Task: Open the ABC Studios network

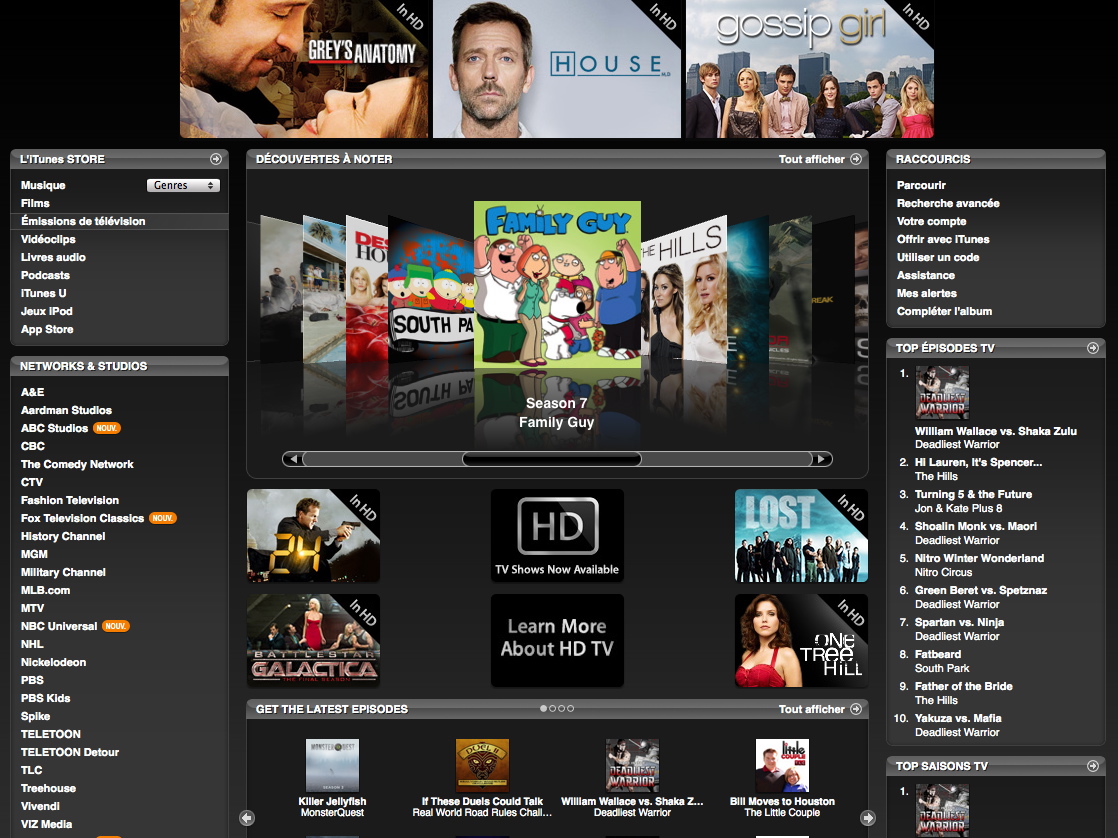Action: (54, 428)
